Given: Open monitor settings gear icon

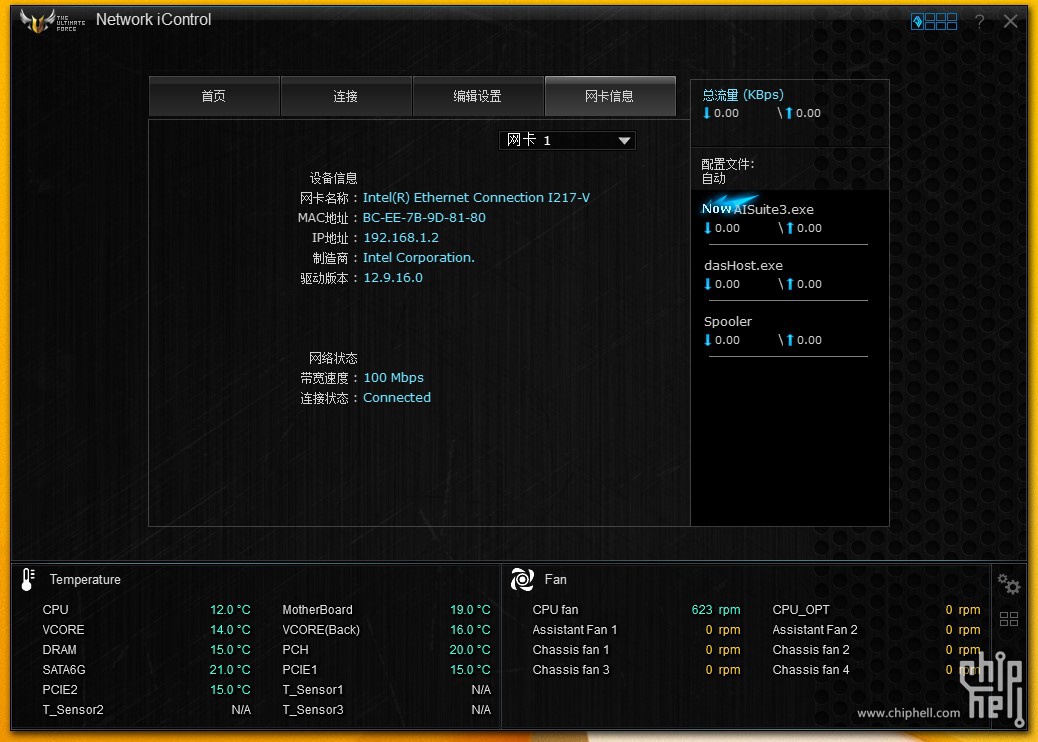Looking at the screenshot, I should pyautogui.click(x=1009, y=584).
